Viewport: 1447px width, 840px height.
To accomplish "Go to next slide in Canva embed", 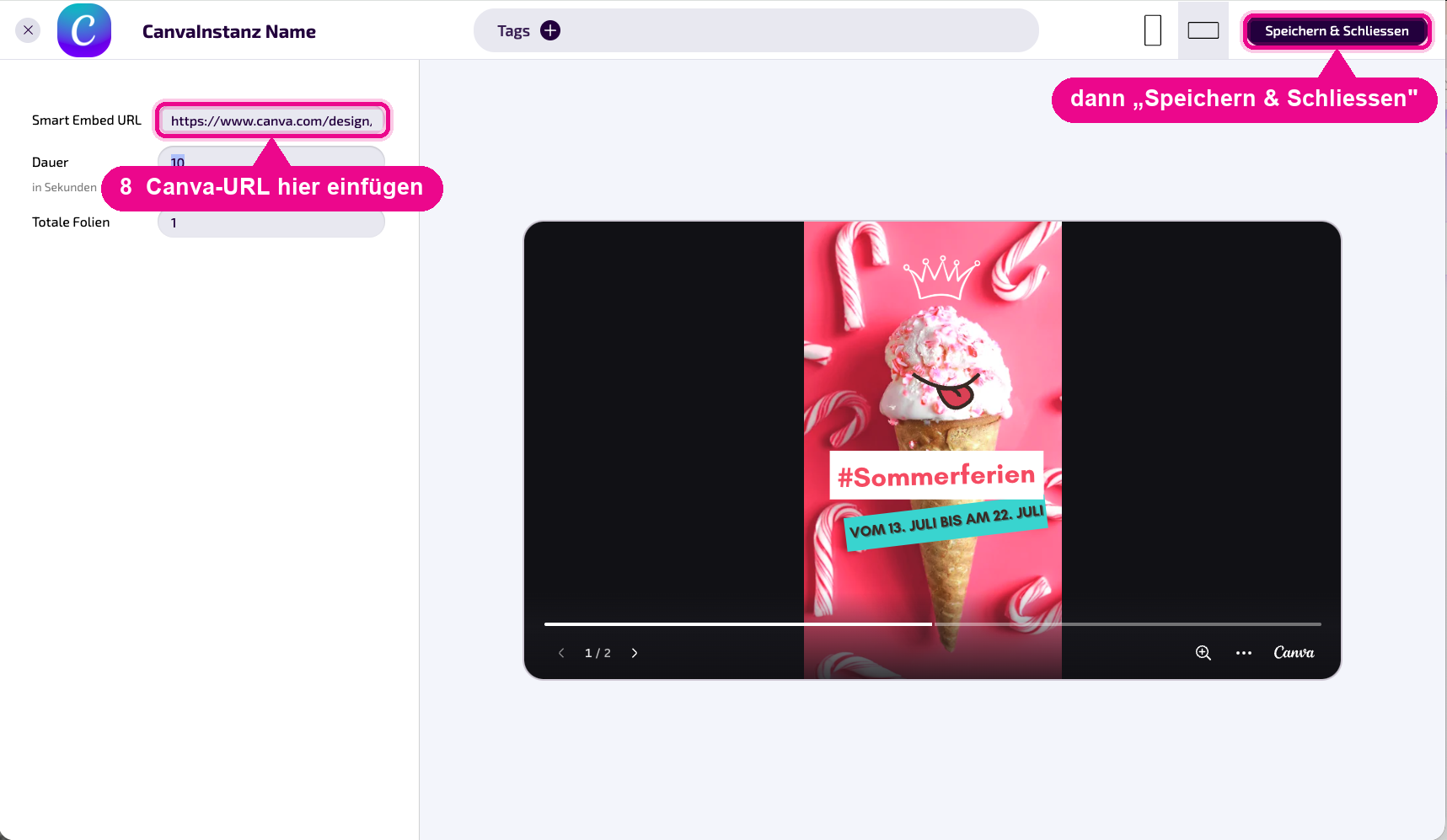I will [635, 653].
